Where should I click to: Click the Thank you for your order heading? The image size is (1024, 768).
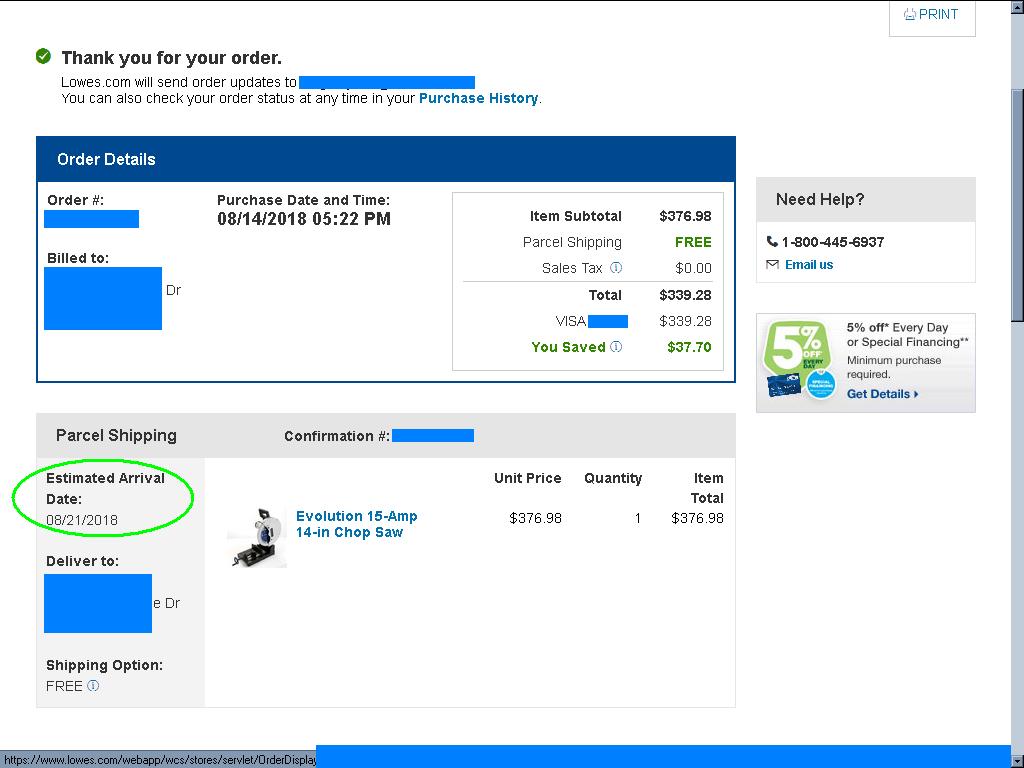tap(172, 58)
